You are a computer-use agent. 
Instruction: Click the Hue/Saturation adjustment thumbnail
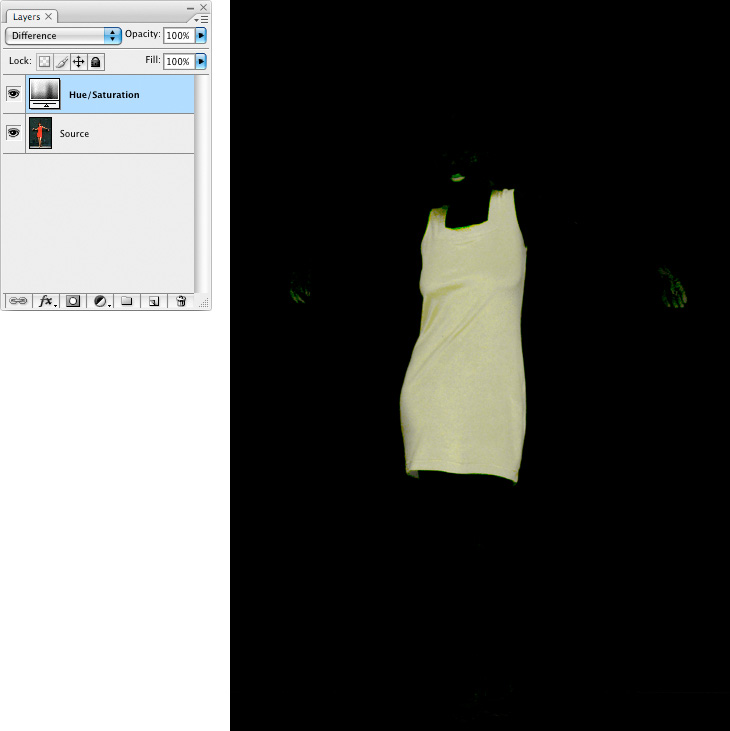(44, 94)
